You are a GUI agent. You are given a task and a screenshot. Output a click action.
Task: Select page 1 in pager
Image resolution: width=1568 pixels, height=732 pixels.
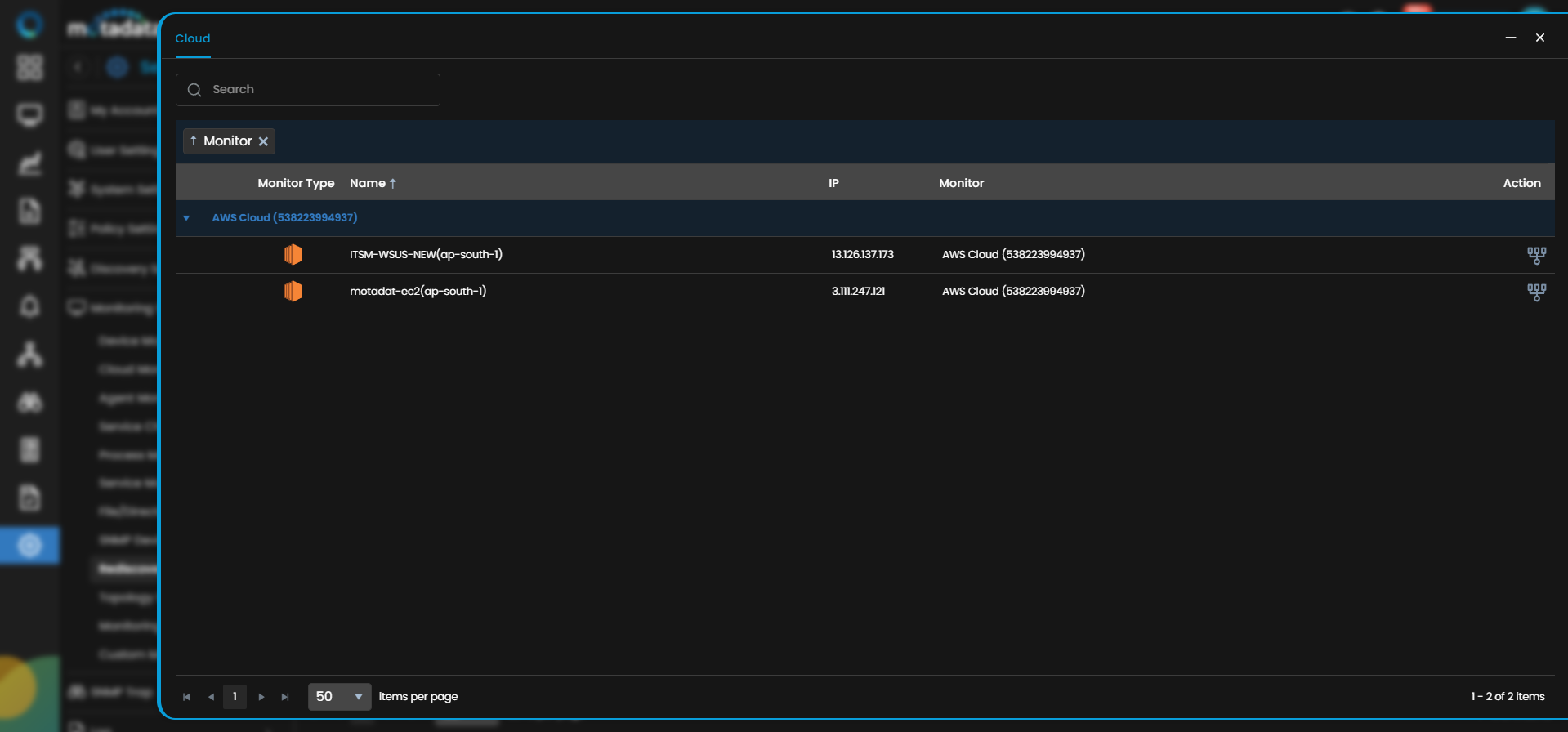click(x=235, y=697)
